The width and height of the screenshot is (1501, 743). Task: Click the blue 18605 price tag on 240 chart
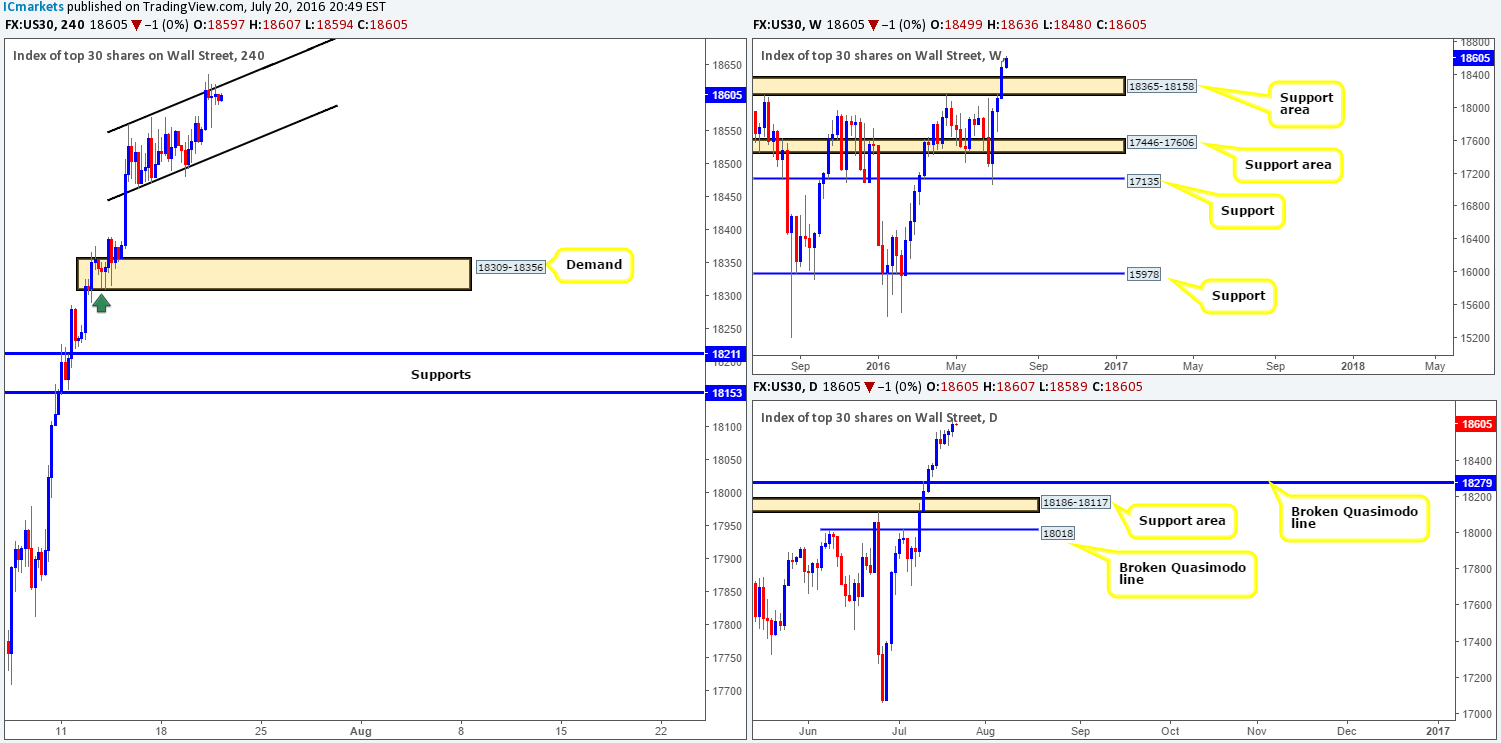coord(727,96)
